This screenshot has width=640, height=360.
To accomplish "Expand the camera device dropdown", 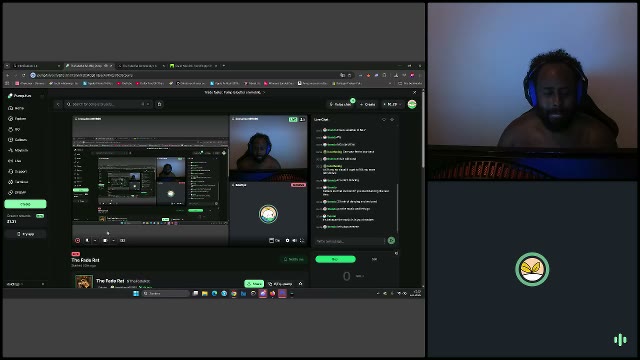I will click(113, 240).
